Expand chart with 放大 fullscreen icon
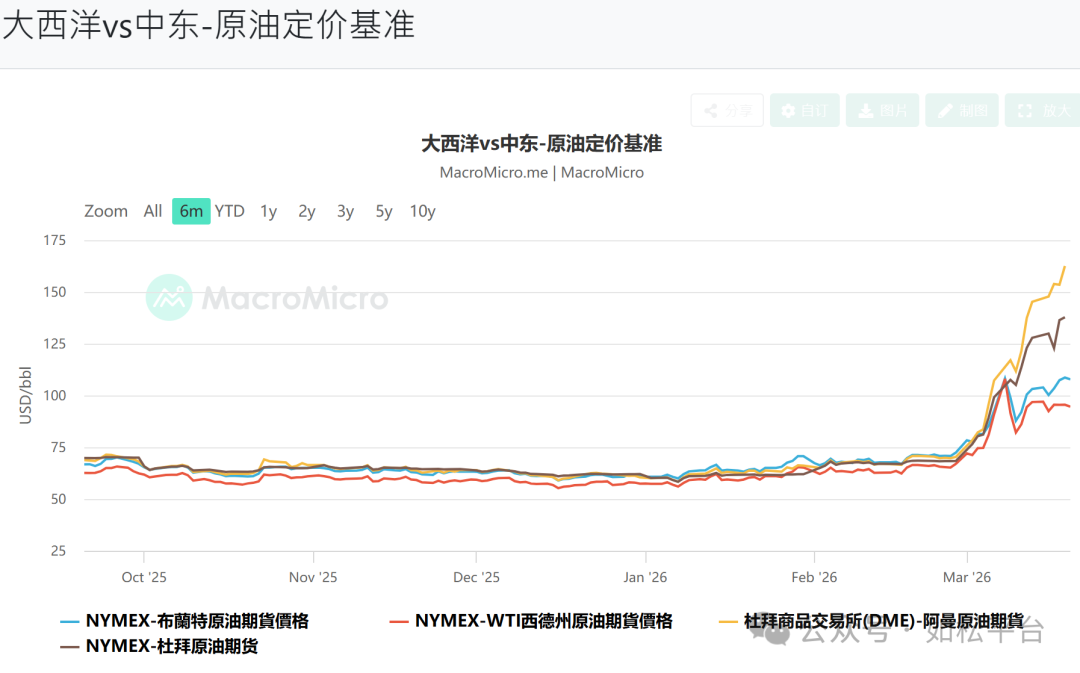1080x673 pixels. click(1043, 110)
